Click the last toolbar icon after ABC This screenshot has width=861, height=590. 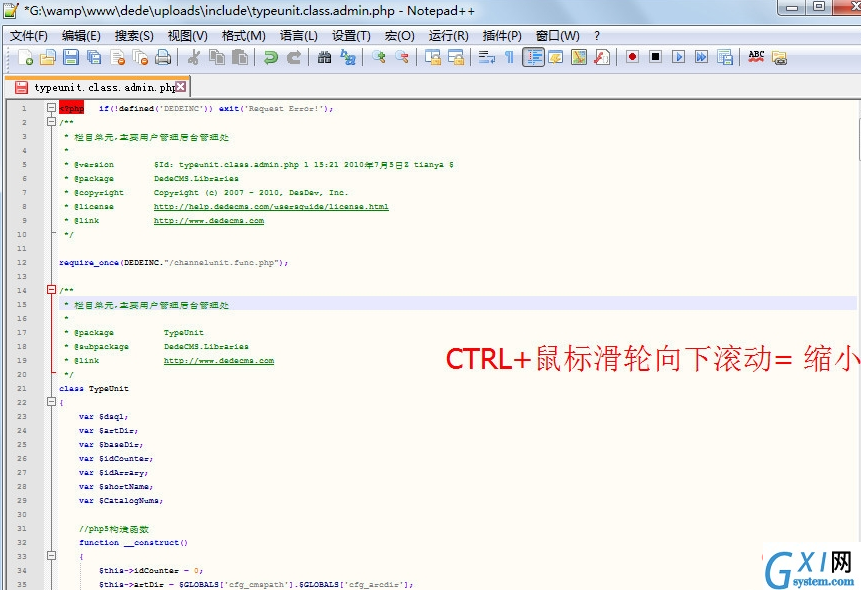(x=779, y=57)
